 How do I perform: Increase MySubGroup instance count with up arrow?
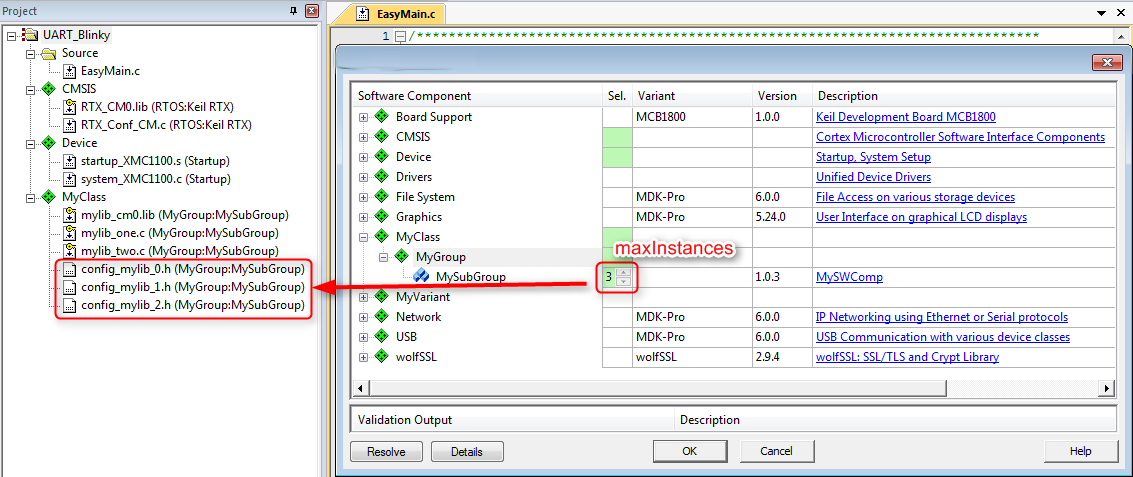click(x=624, y=272)
